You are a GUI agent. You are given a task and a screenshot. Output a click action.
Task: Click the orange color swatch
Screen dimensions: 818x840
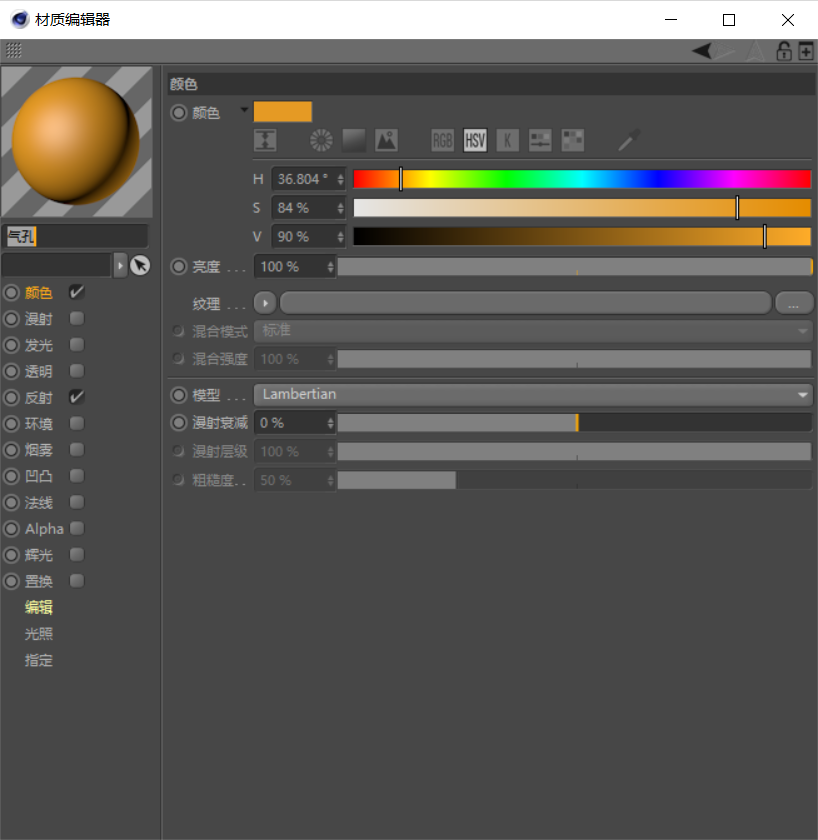[x=283, y=112]
